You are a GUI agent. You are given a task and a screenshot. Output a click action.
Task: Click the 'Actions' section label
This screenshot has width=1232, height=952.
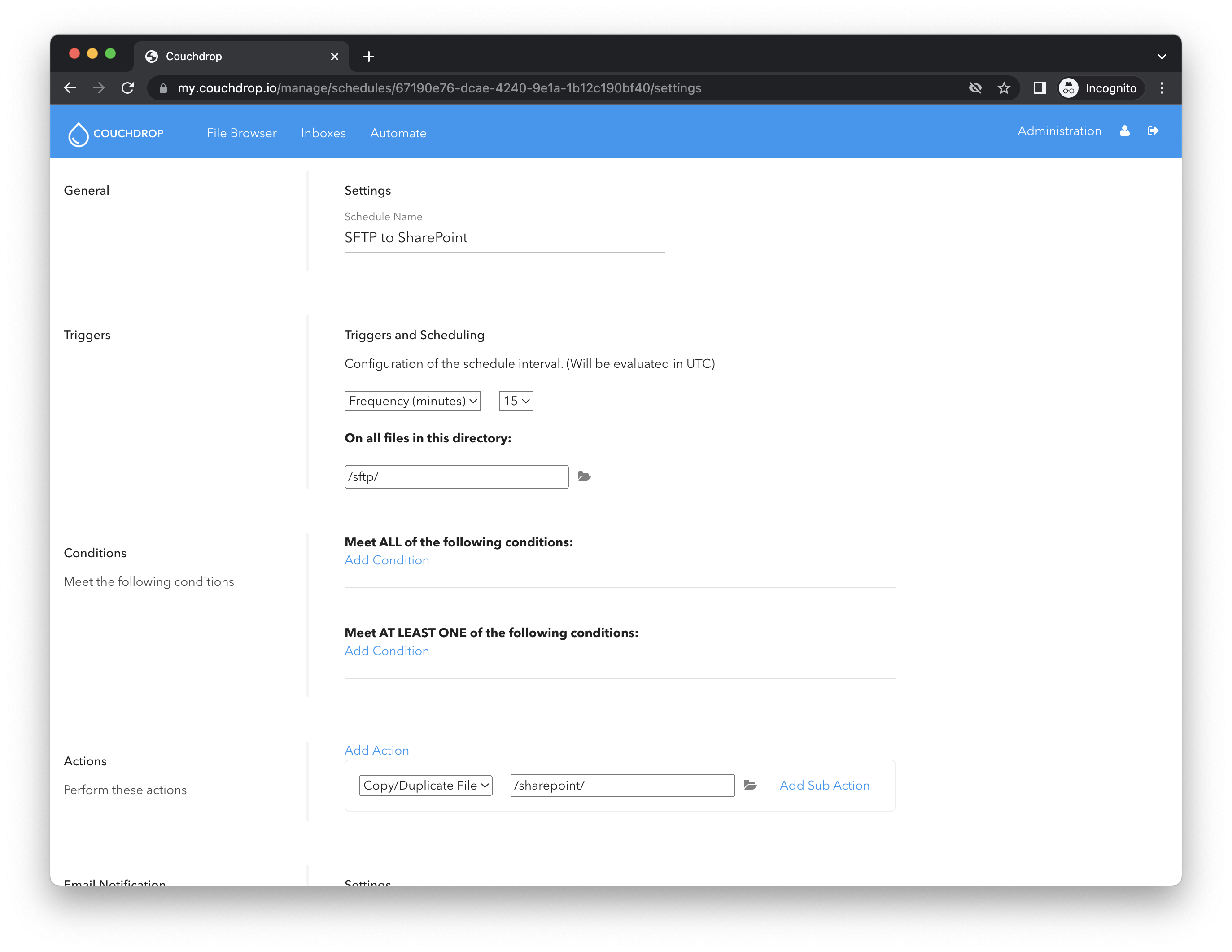point(85,761)
